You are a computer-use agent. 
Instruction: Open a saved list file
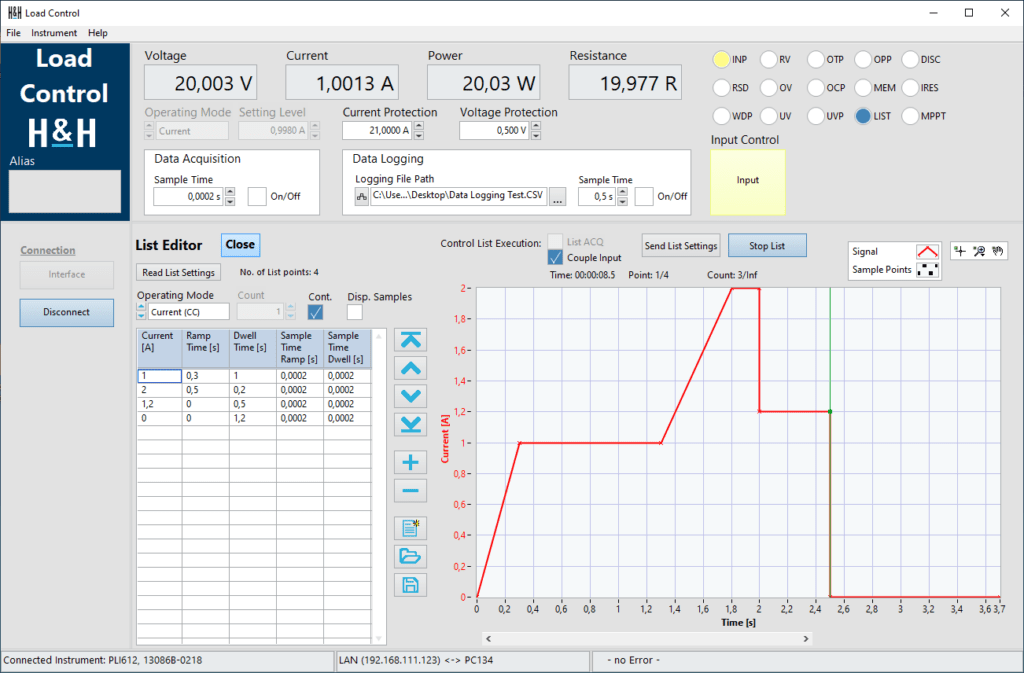pyautogui.click(x=411, y=556)
